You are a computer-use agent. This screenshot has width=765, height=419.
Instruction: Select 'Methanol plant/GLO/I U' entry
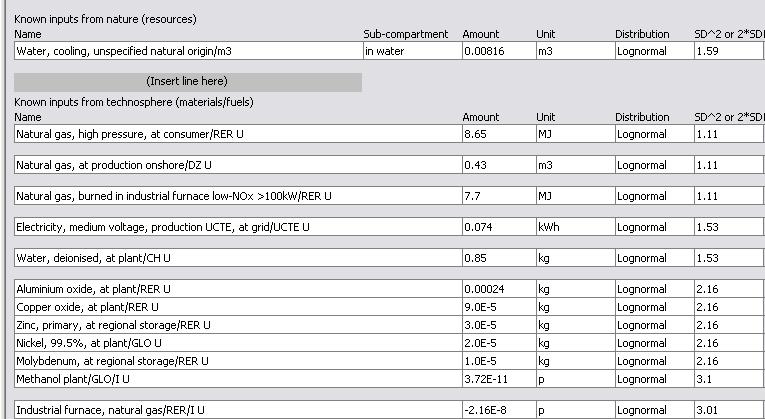point(187,380)
